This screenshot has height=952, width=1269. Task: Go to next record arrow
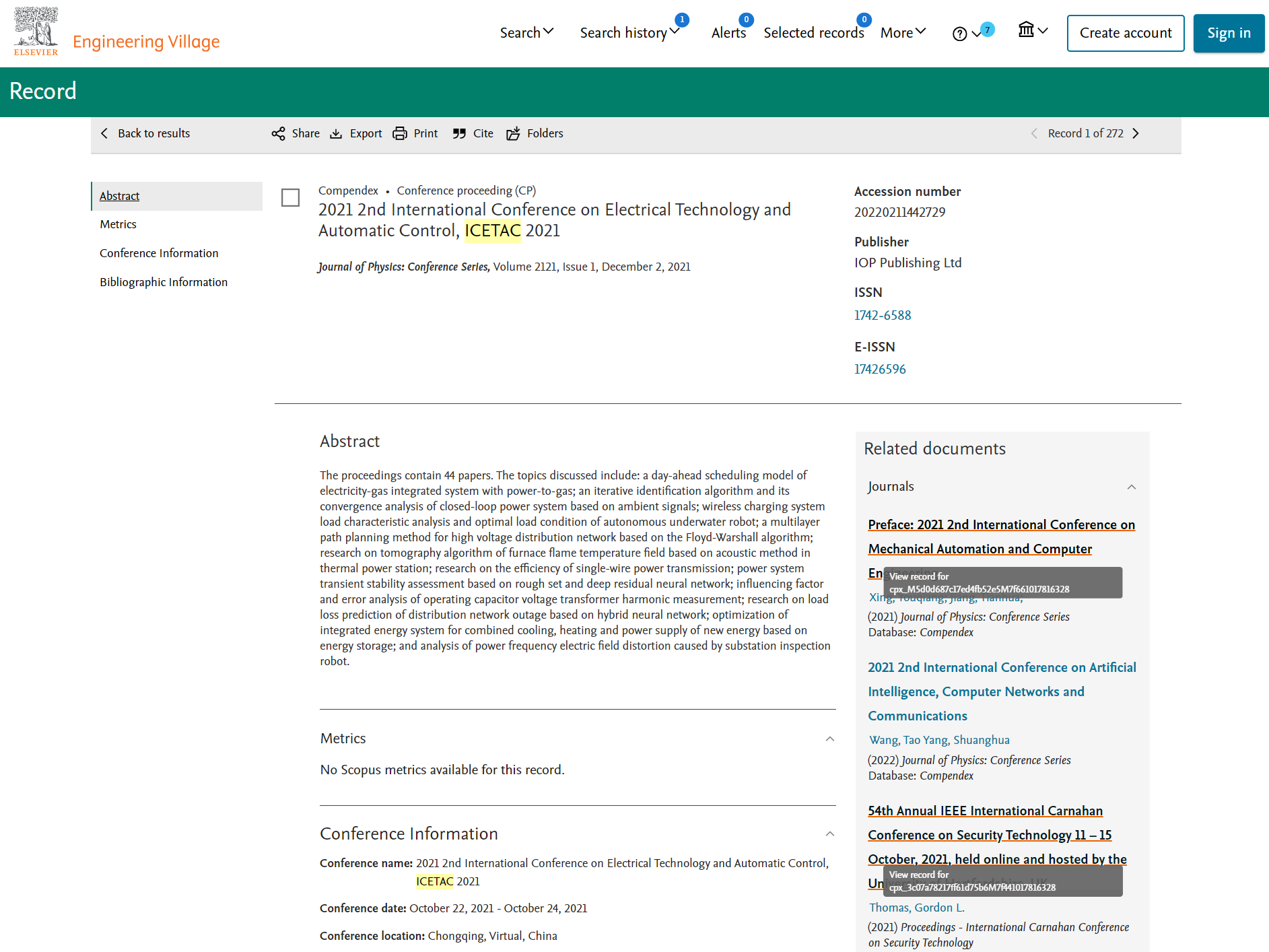pos(1136,133)
